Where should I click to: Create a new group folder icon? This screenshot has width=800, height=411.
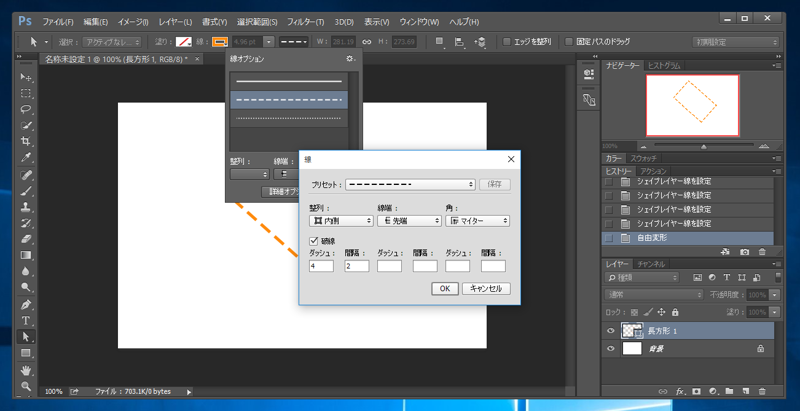(x=730, y=392)
